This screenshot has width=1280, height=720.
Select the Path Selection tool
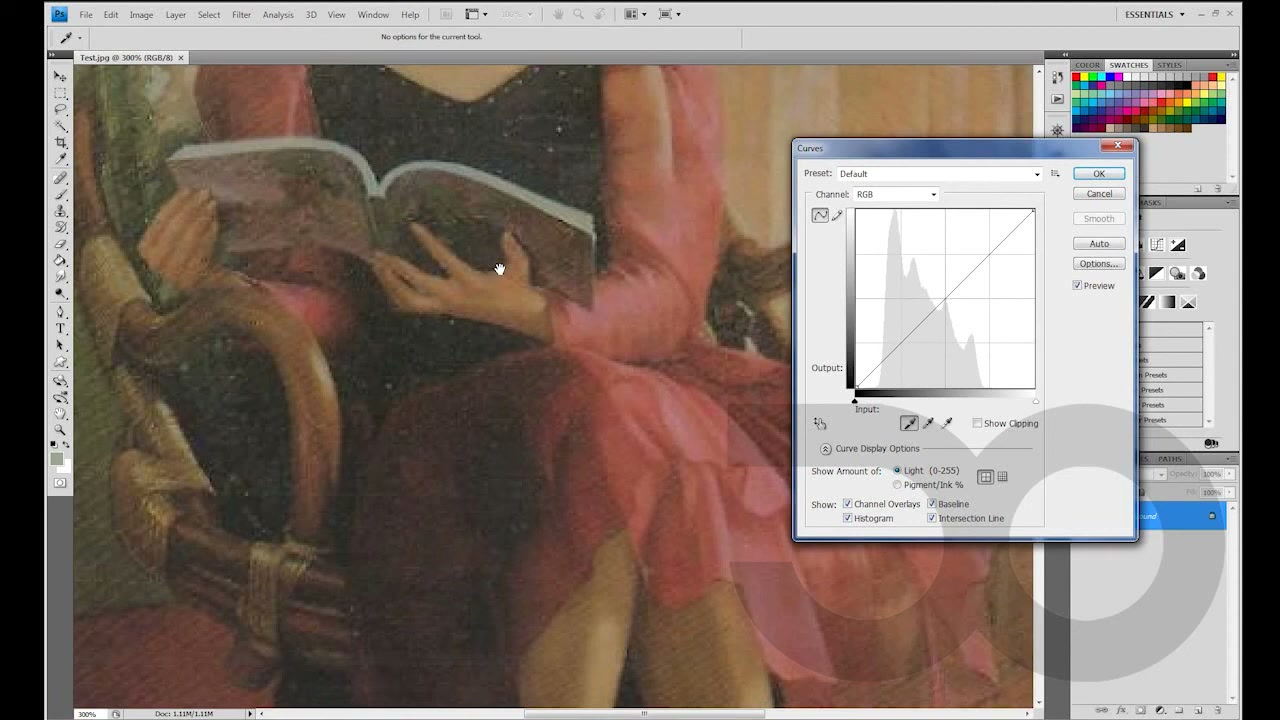pyautogui.click(x=60, y=346)
